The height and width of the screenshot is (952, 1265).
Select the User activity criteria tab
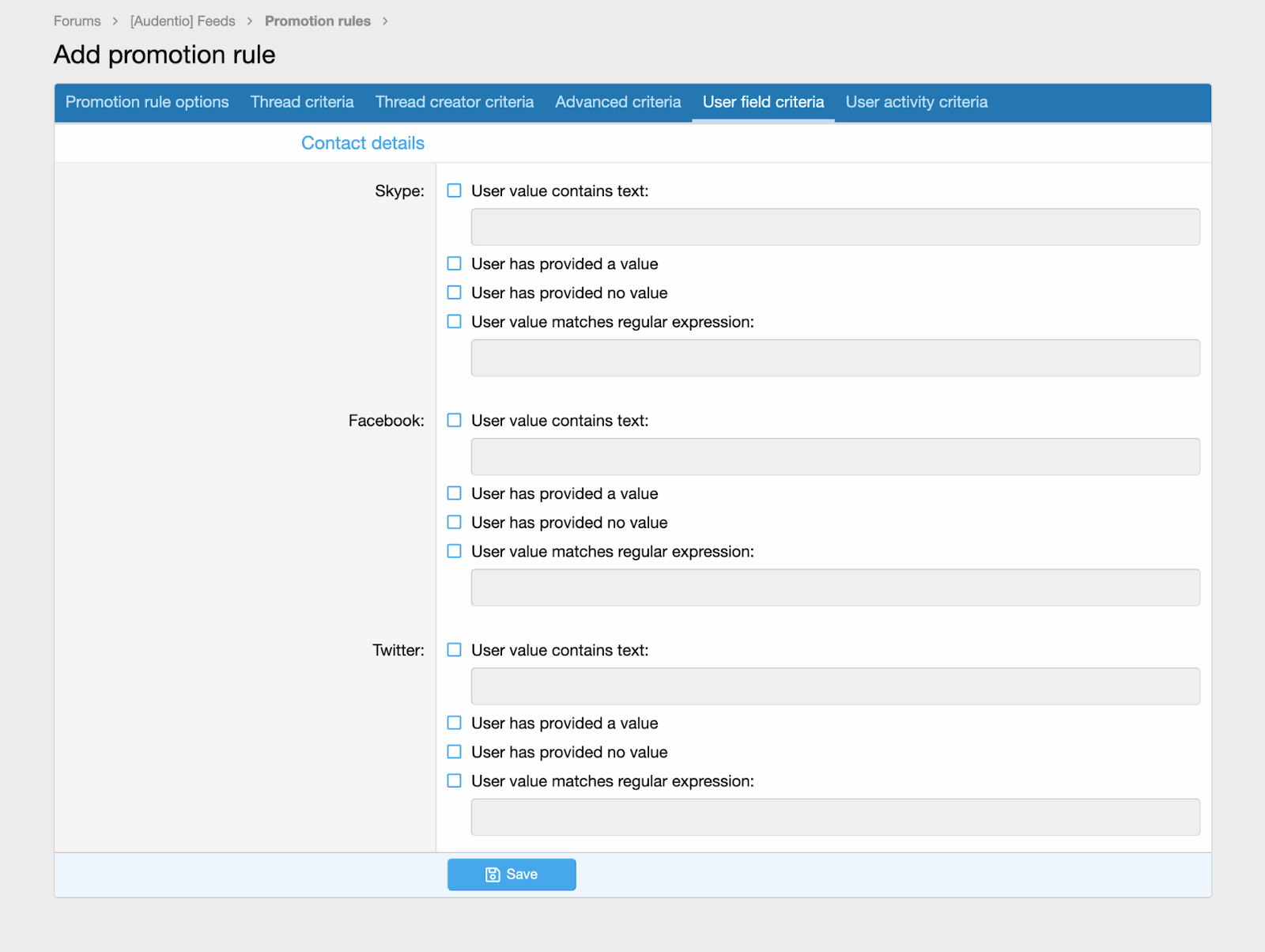[x=916, y=102]
